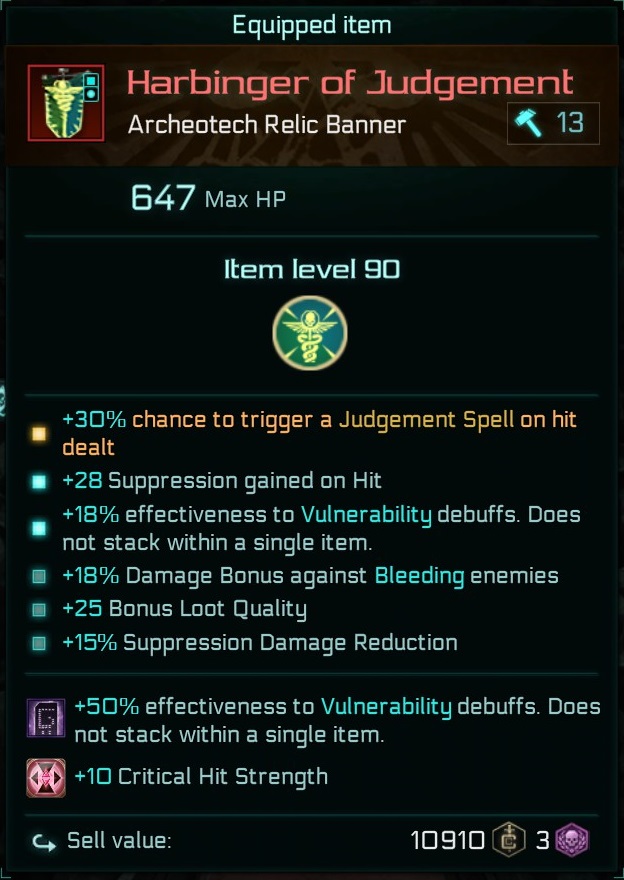Image resolution: width=624 pixels, height=880 pixels.
Task: Click the Vulnerability keyword in +50% line
Action: tap(386, 707)
